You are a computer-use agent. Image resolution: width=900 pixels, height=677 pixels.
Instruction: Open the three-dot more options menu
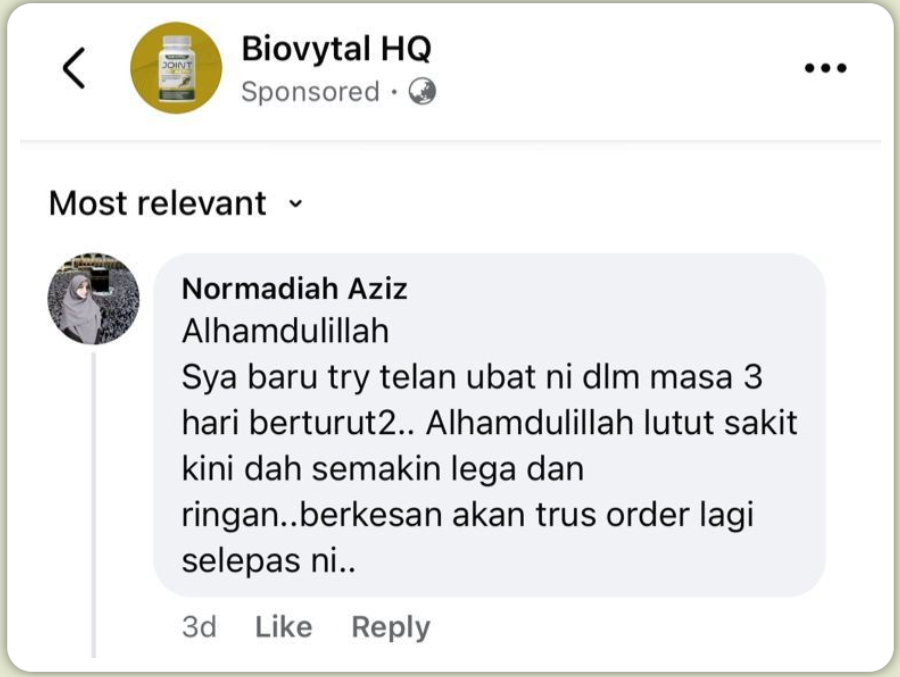[x=825, y=68]
